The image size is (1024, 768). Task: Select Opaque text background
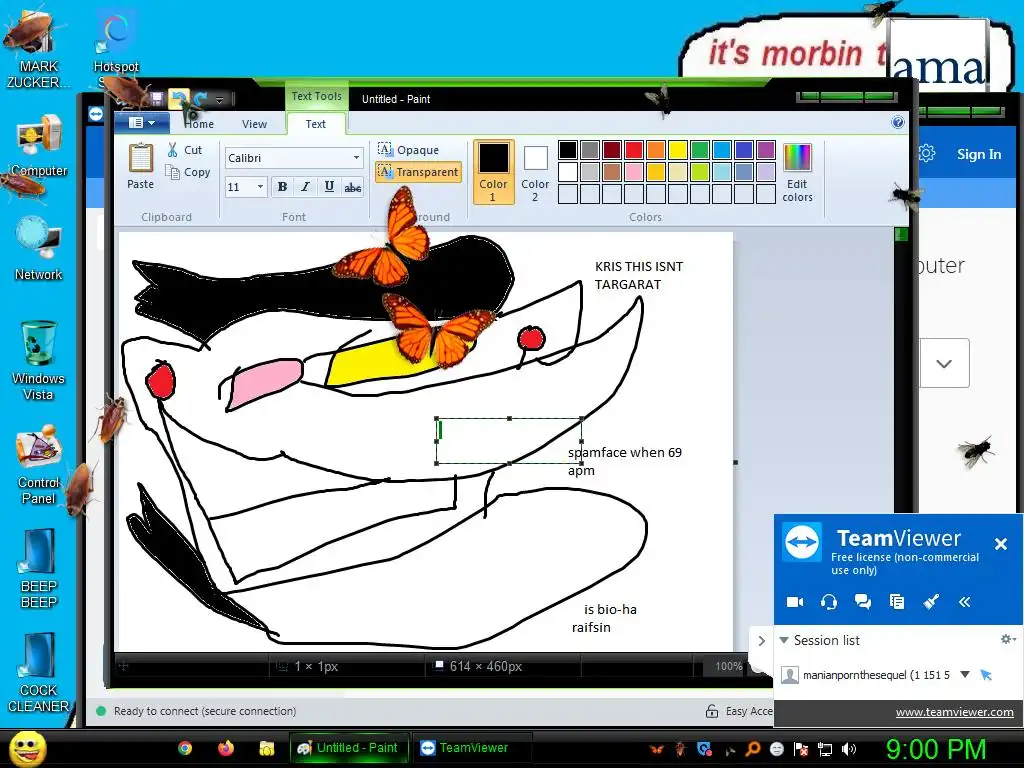pyautogui.click(x=409, y=150)
